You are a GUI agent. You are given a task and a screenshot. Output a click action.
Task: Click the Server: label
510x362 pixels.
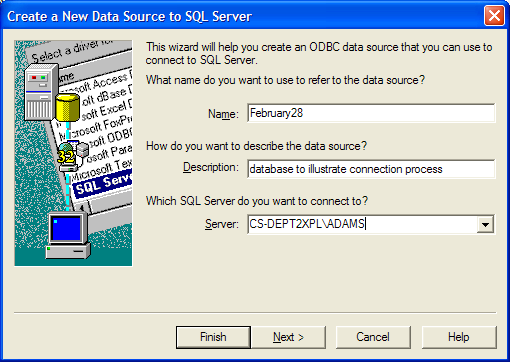pyautogui.click(x=222, y=224)
